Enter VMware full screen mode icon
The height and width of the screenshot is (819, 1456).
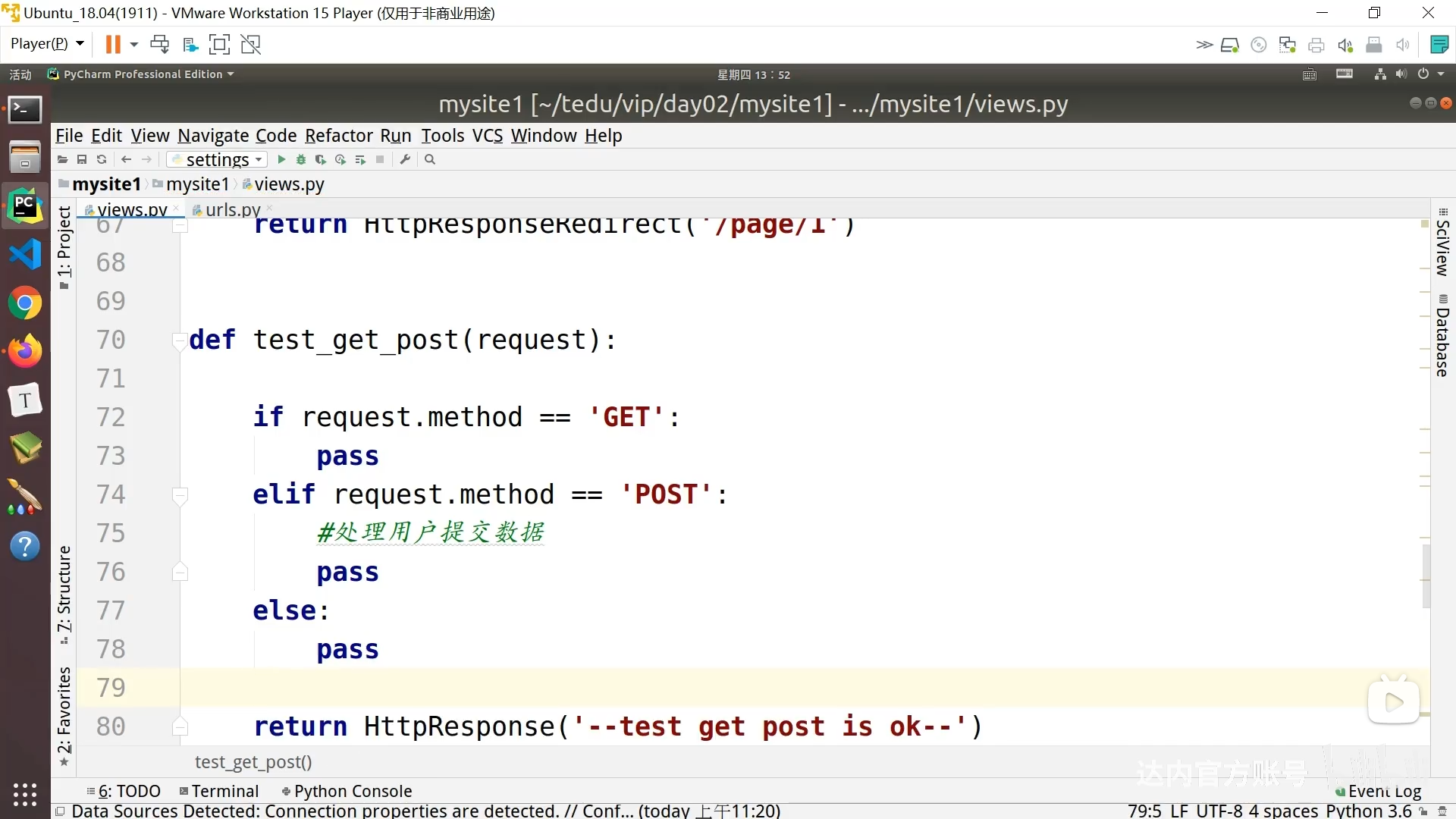219,45
